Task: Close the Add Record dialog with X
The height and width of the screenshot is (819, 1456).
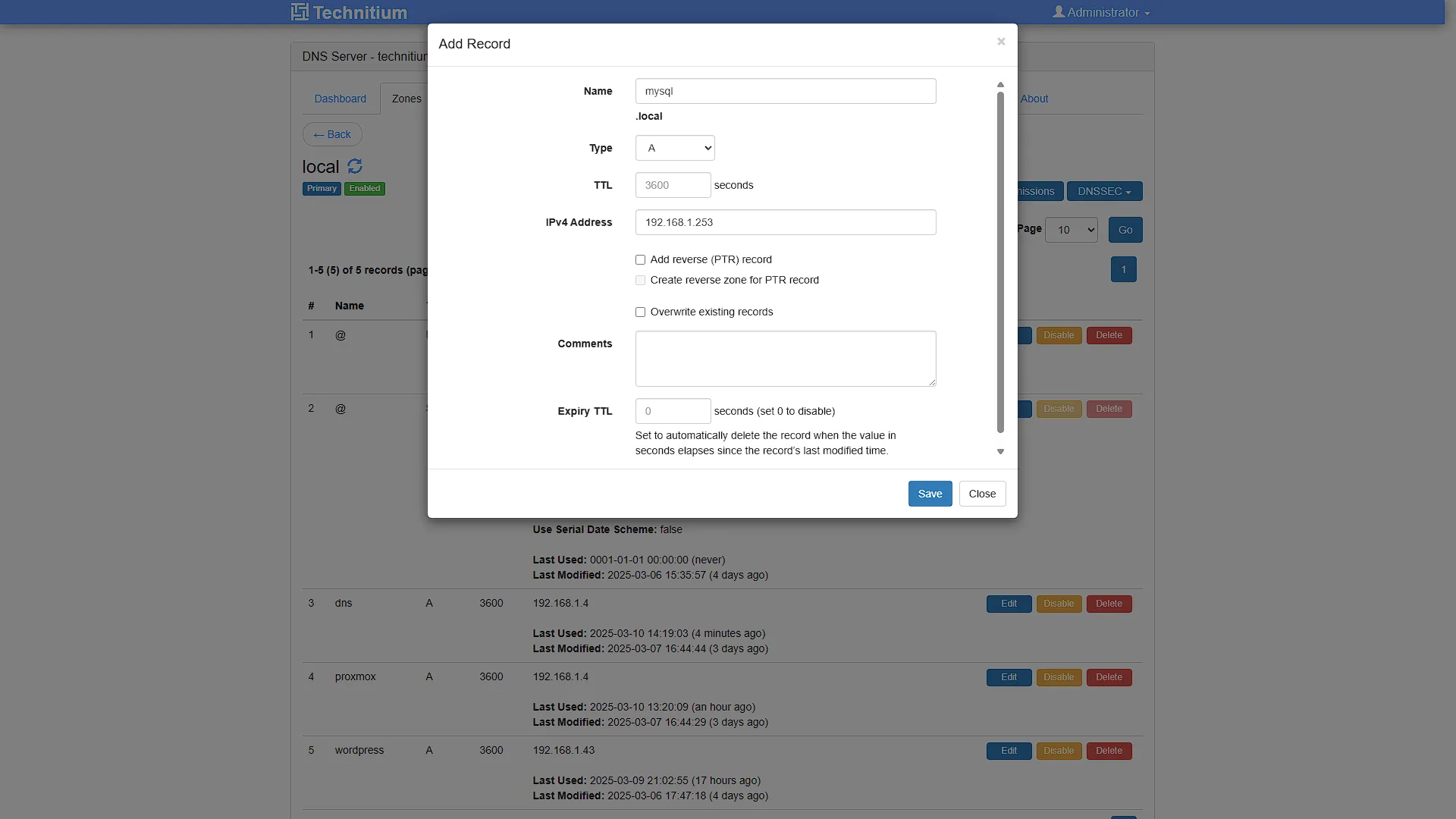Action: click(x=1001, y=42)
